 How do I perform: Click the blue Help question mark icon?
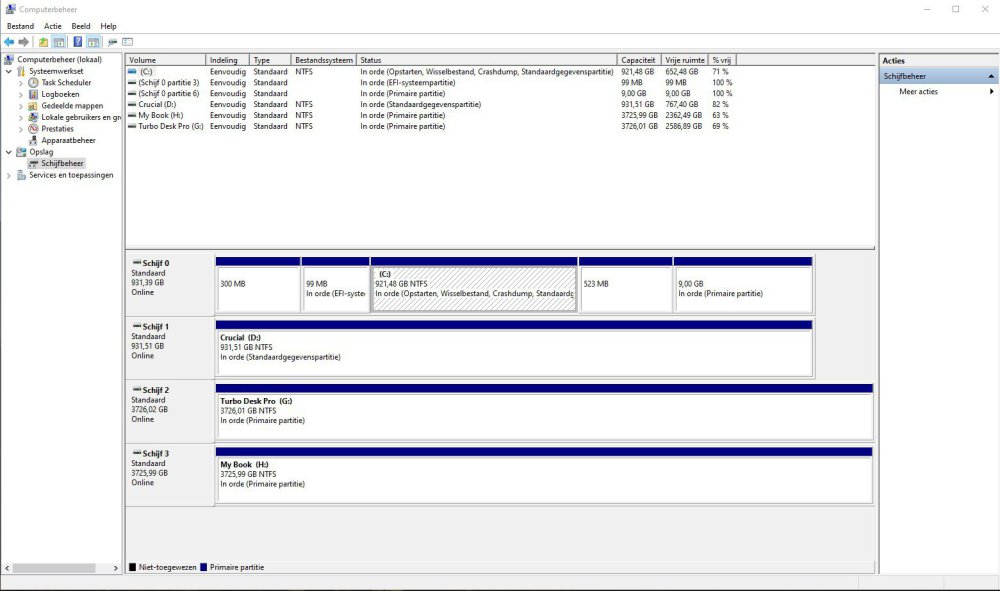pyautogui.click(x=77, y=42)
